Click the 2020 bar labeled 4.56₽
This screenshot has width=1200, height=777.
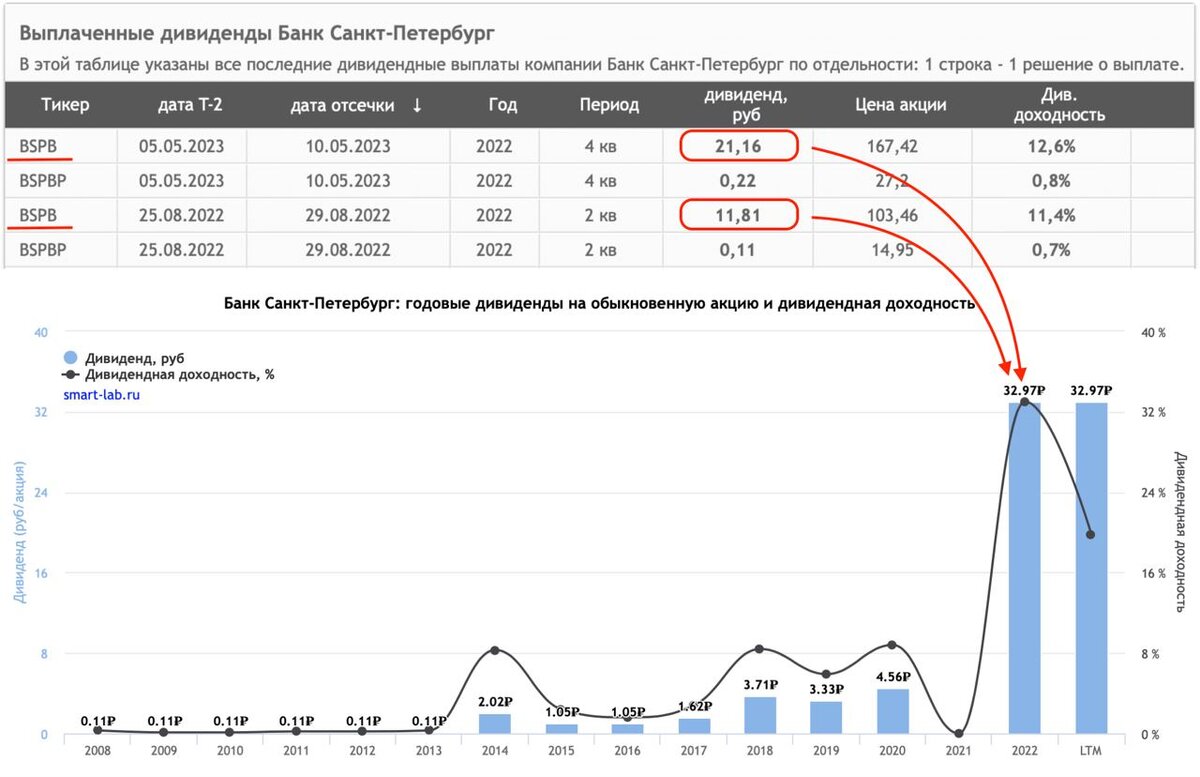click(891, 711)
